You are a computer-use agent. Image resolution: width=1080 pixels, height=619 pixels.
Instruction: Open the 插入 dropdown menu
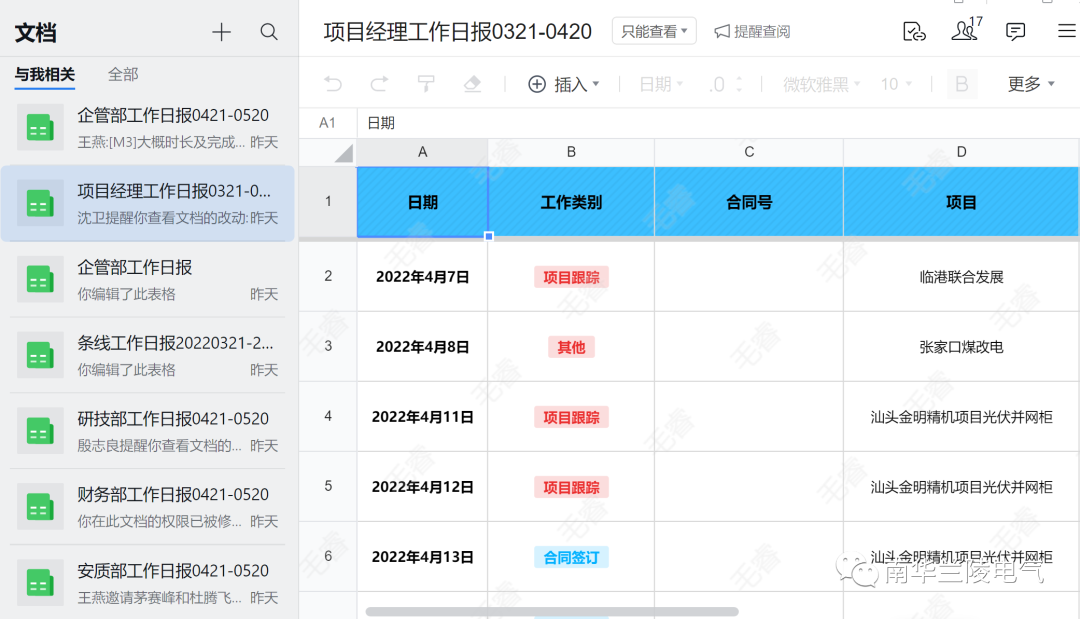(564, 85)
